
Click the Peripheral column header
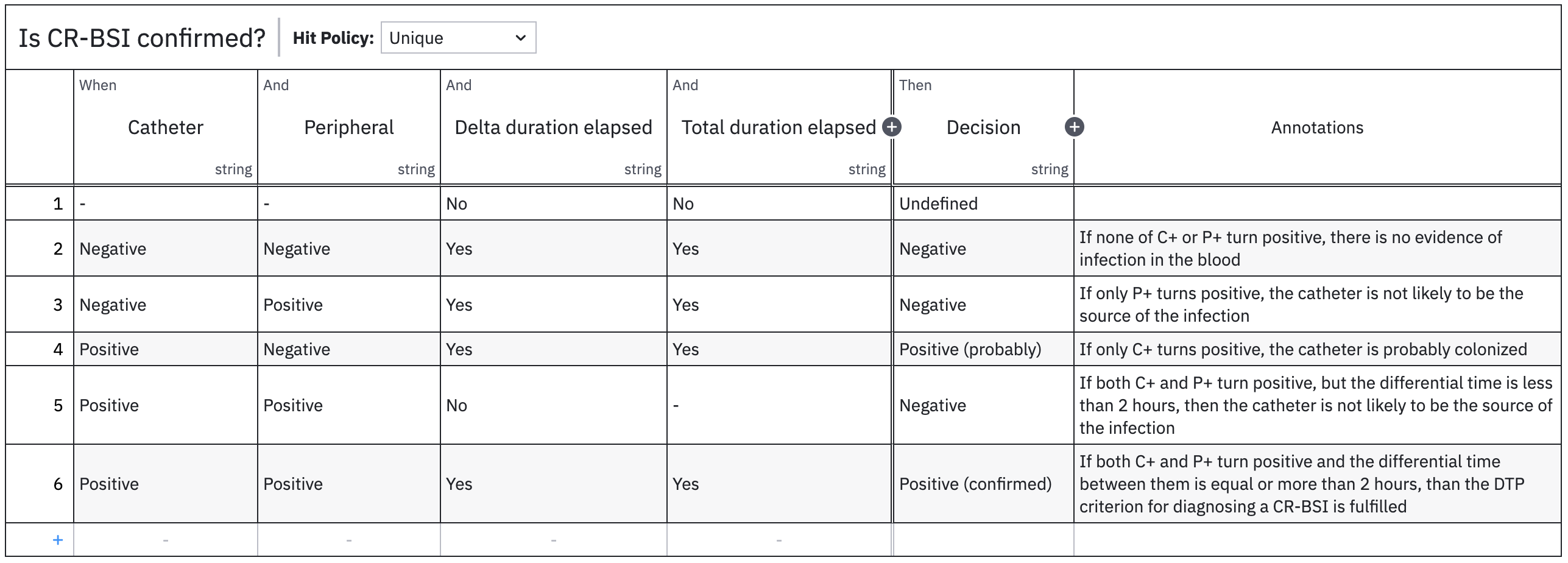coord(348,127)
